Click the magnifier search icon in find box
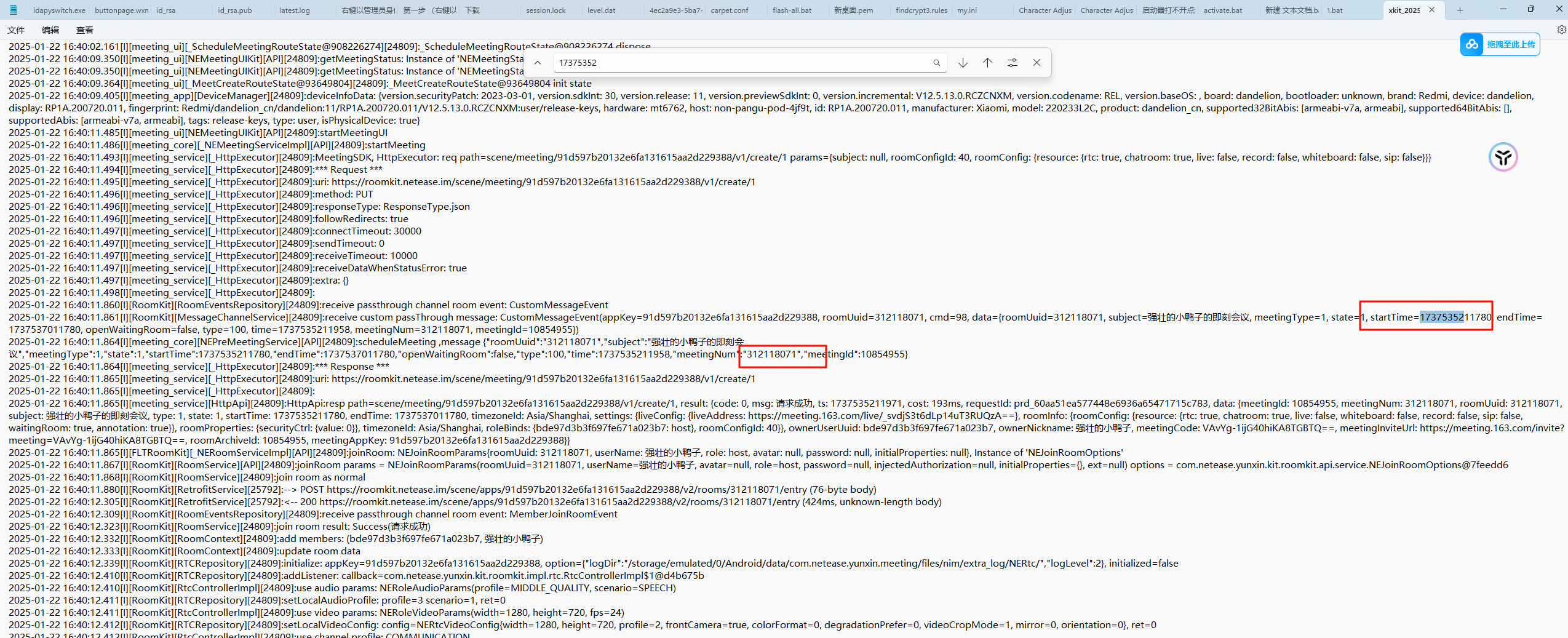The image size is (1568, 638). tap(936, 63)
